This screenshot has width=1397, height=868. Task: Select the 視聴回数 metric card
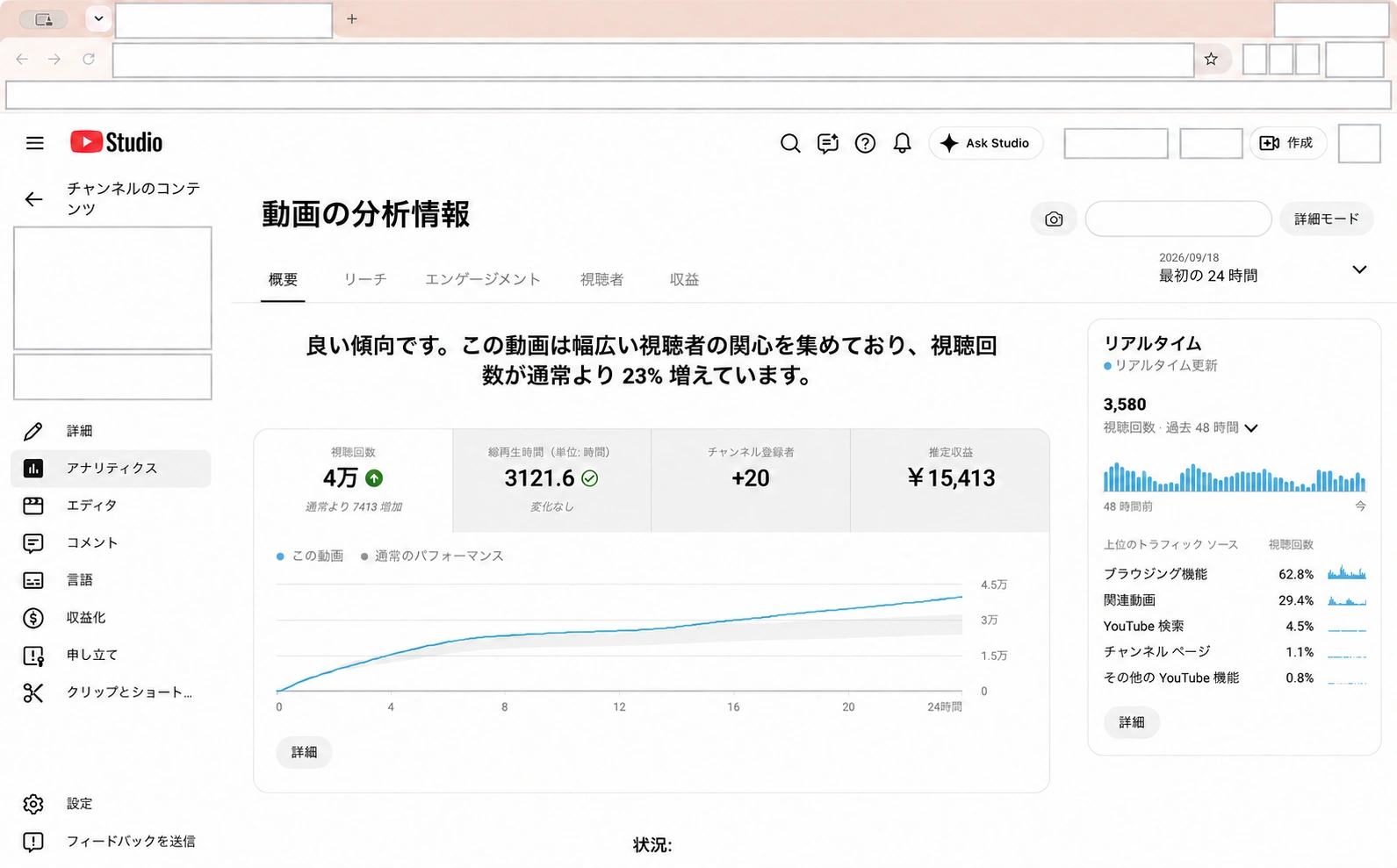[x=354, y=480]
